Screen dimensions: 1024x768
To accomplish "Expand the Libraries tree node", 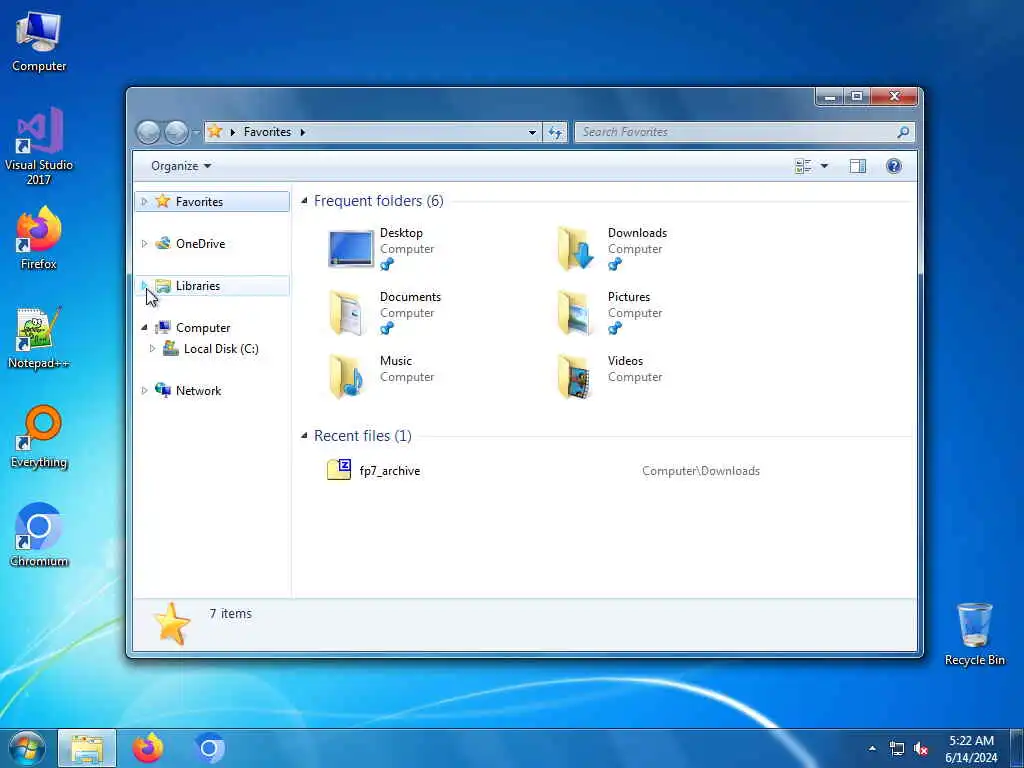I will tap(144, 285).
